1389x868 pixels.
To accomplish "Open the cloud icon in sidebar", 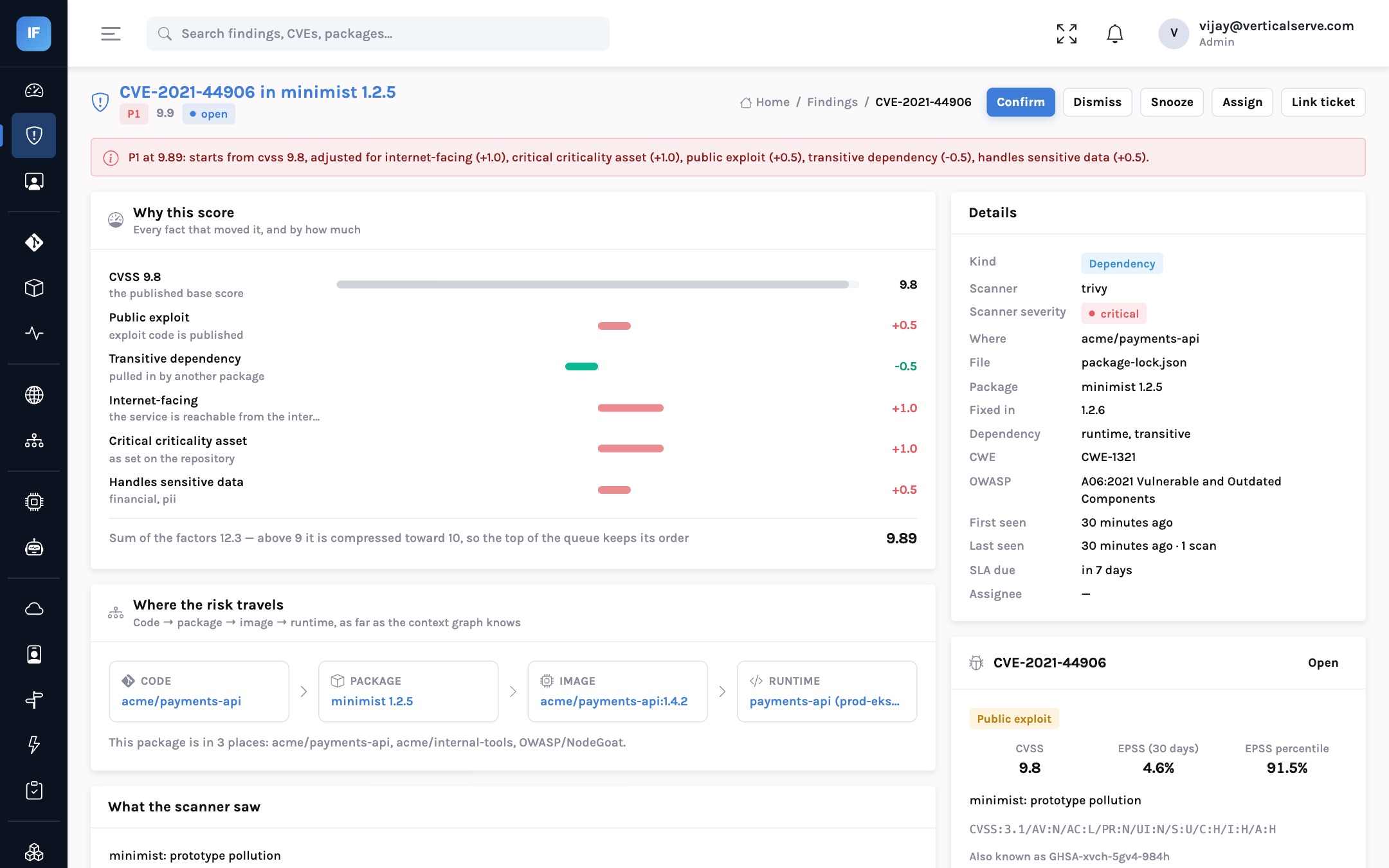I will coord(34,609).
